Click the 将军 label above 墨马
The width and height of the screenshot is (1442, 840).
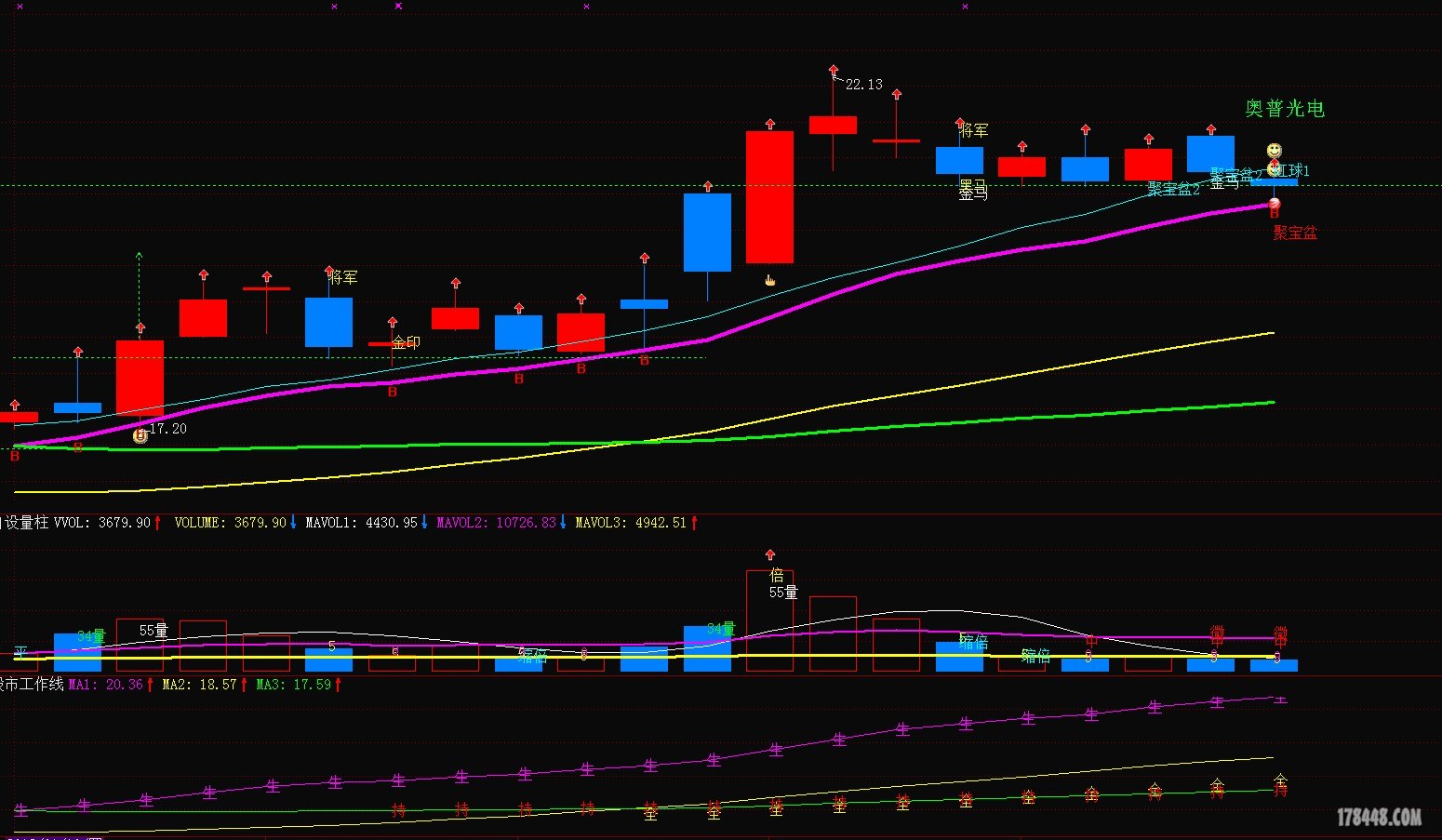(974, 130)
